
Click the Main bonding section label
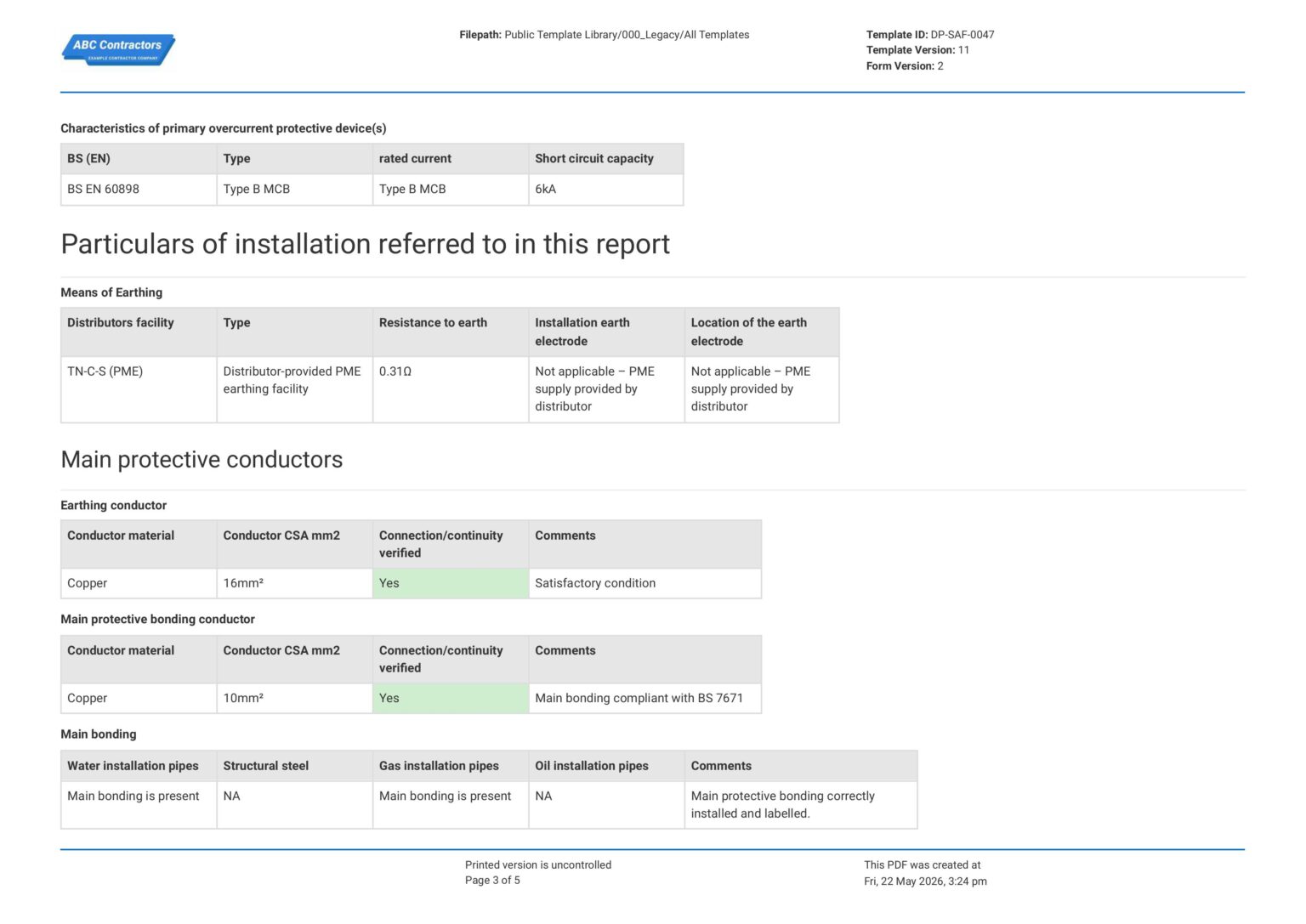[x=99, y=734]
